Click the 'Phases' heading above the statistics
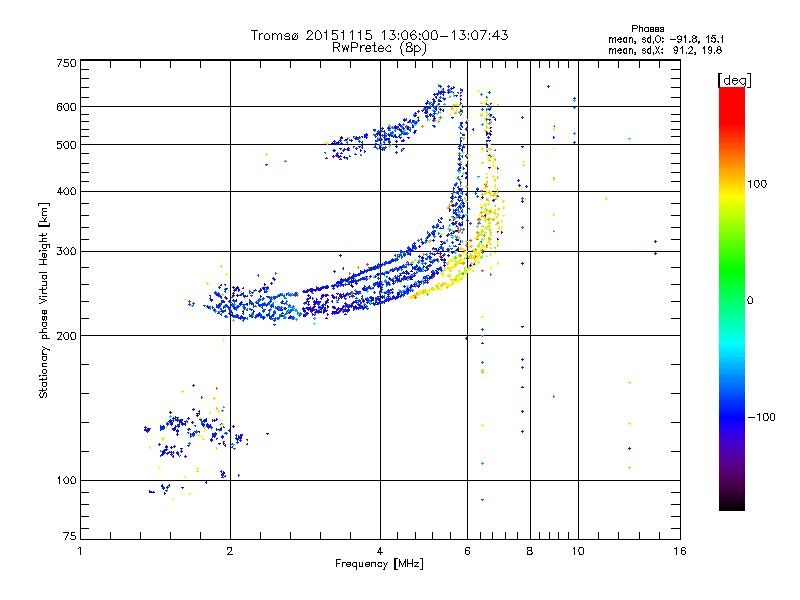This screenshot has width=800, height=600. tap(647, 29)
